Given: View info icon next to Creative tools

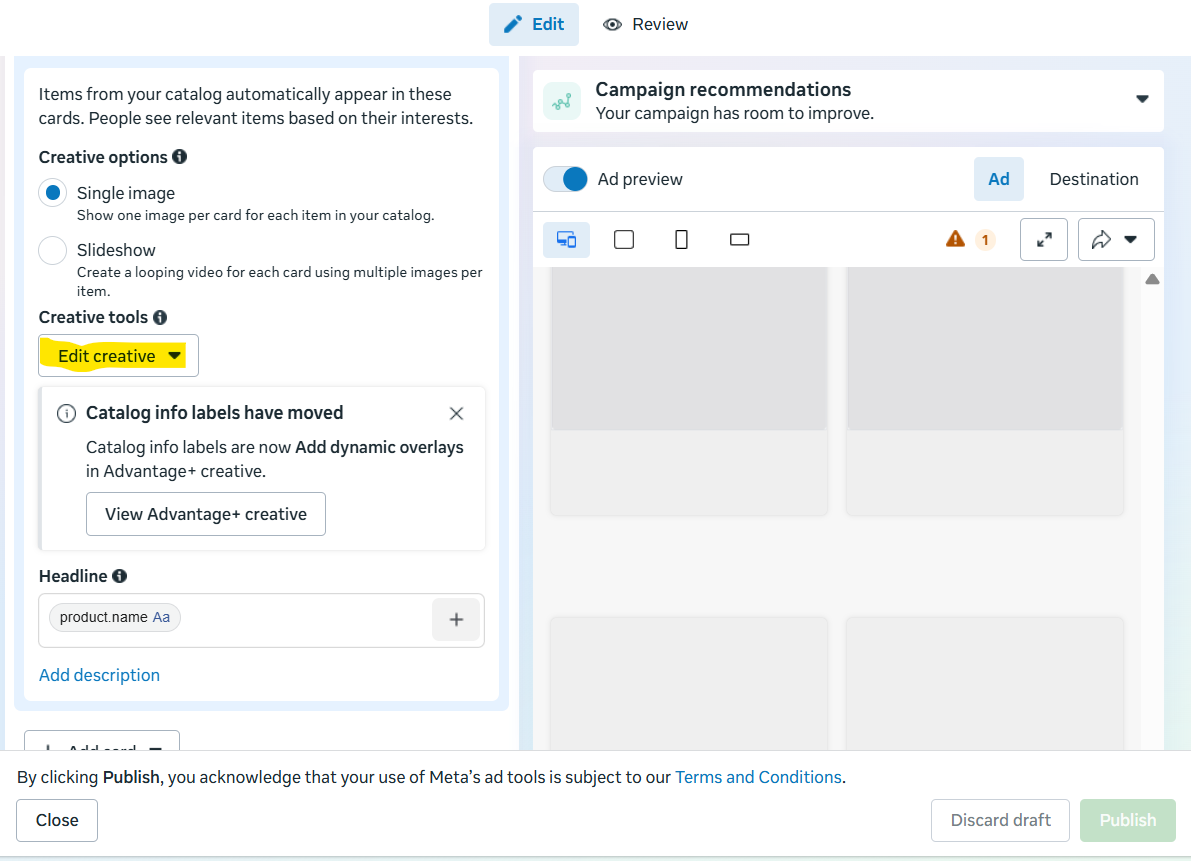Looking at the screenshot, I should point(160,317).
